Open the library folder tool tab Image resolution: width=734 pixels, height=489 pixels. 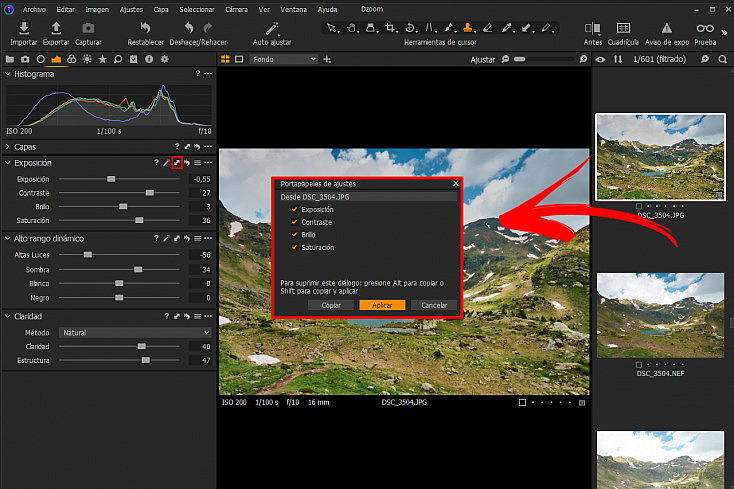point(9,59)
